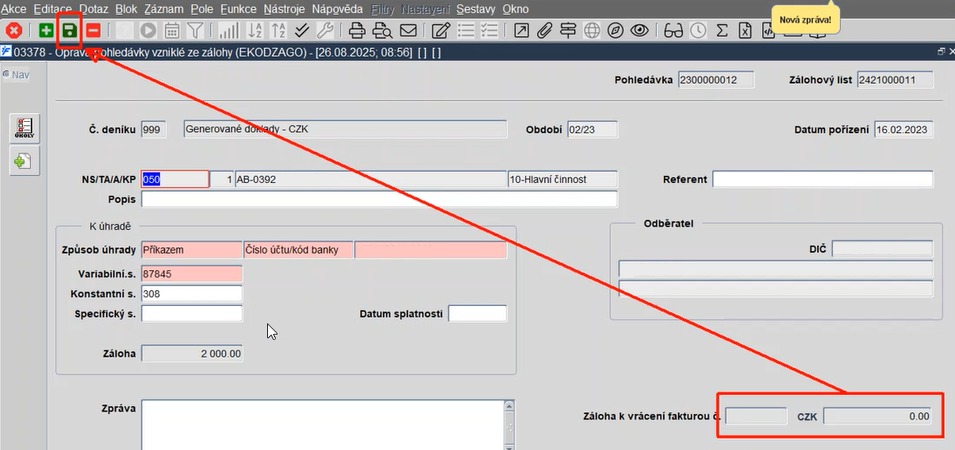The image size is (955, 450).
Task: Click the Zálohový list value 2421000011
Action: click(x=895, y=80)
